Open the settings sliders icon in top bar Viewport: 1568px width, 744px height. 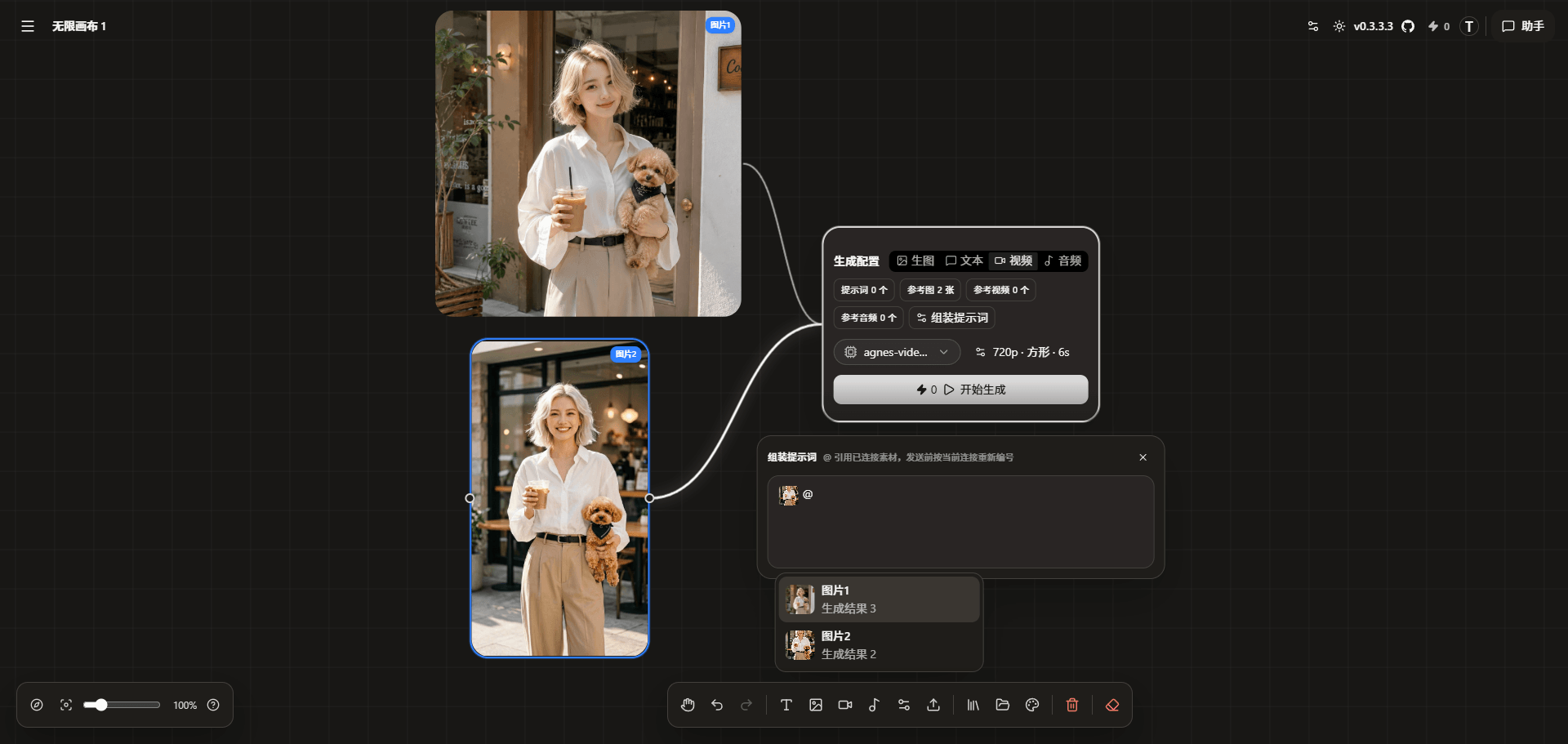tap(1313, 26)
